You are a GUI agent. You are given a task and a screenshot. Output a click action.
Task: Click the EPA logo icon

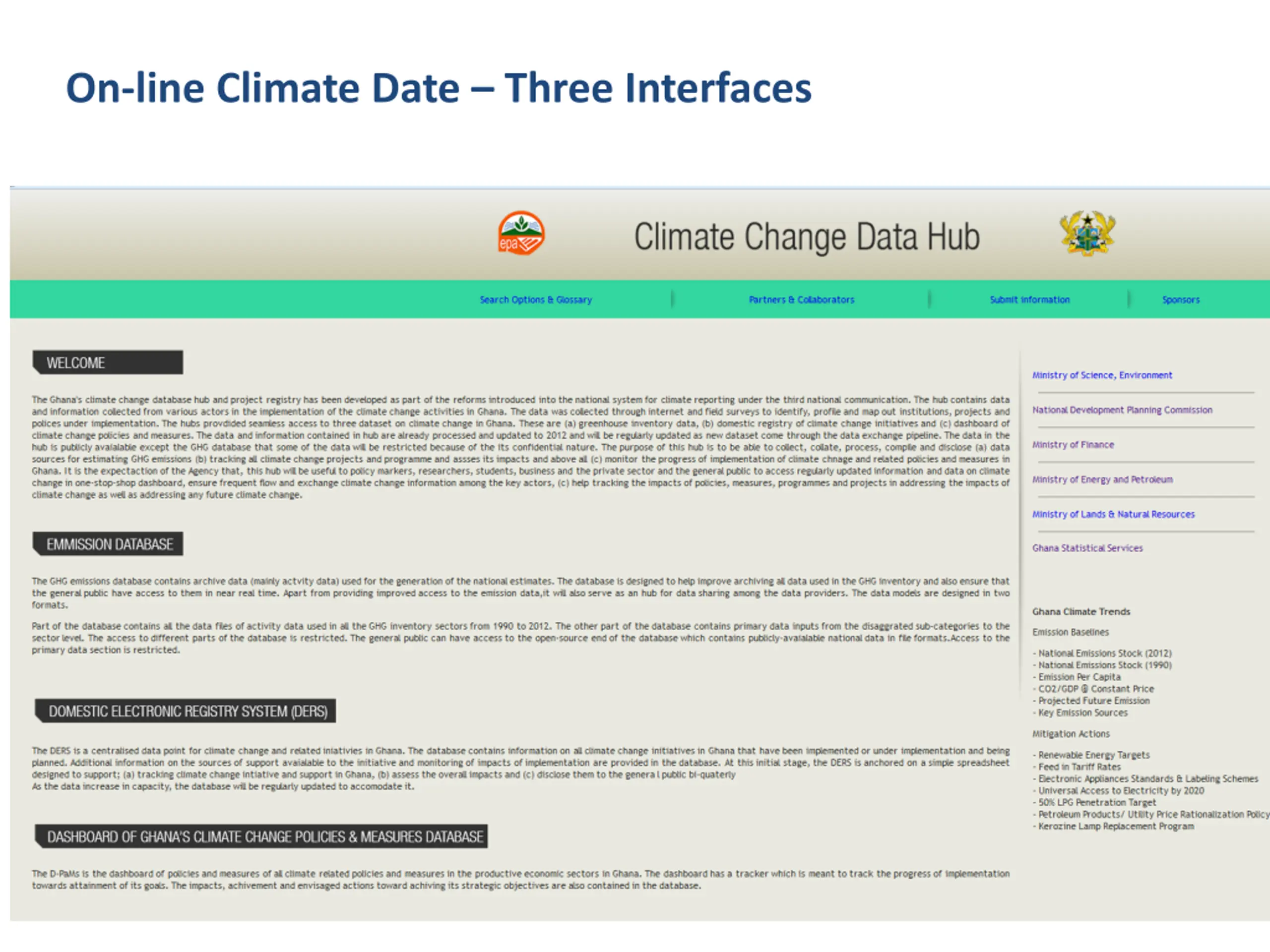(x=521, y=233)
